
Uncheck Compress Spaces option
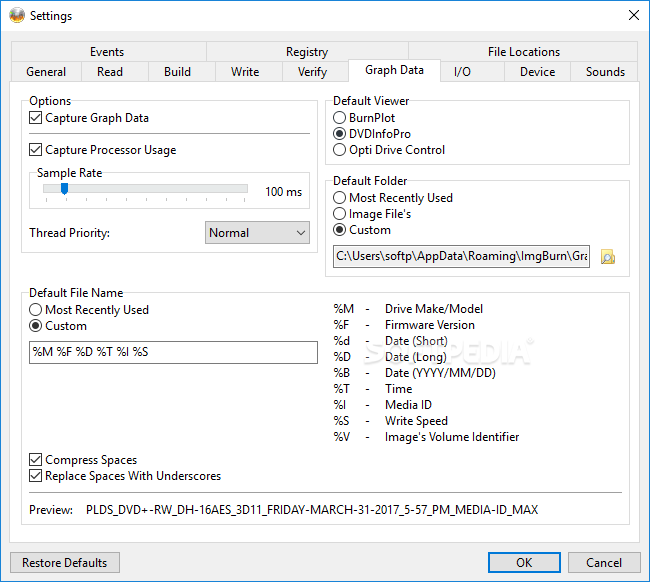click(x=37, y=460)
